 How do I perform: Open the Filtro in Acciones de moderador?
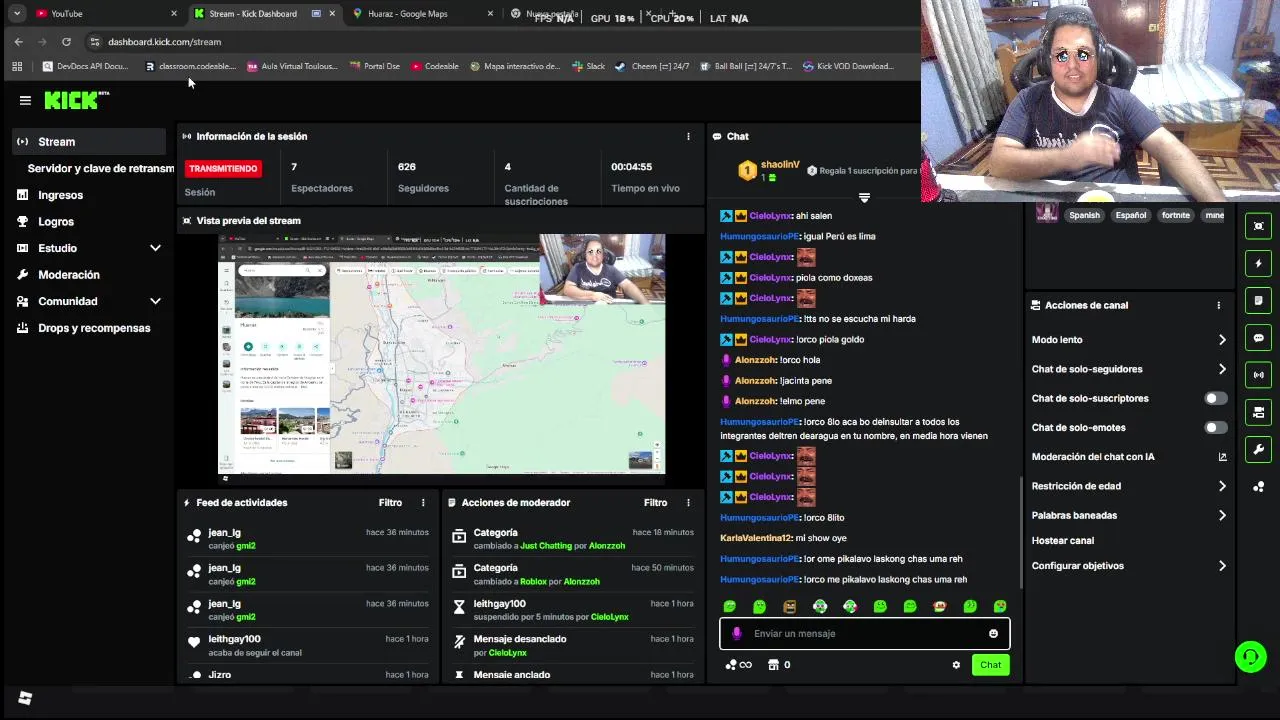(655, 503)
